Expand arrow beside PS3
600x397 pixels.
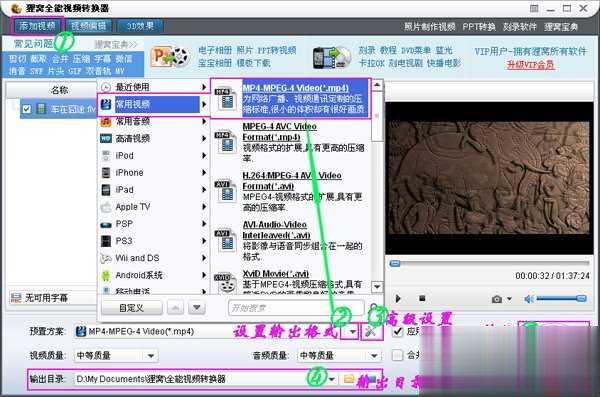pos(204,241)
